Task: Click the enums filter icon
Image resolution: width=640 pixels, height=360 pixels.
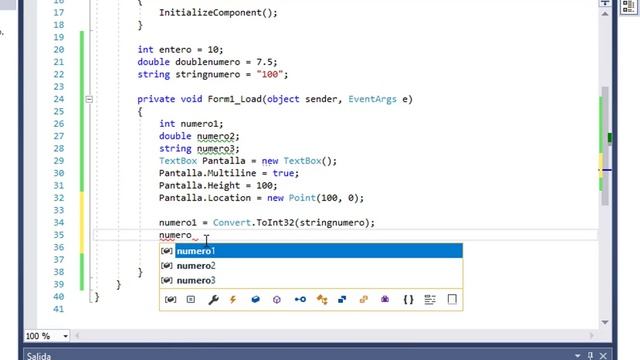Action: coord(363,300)
